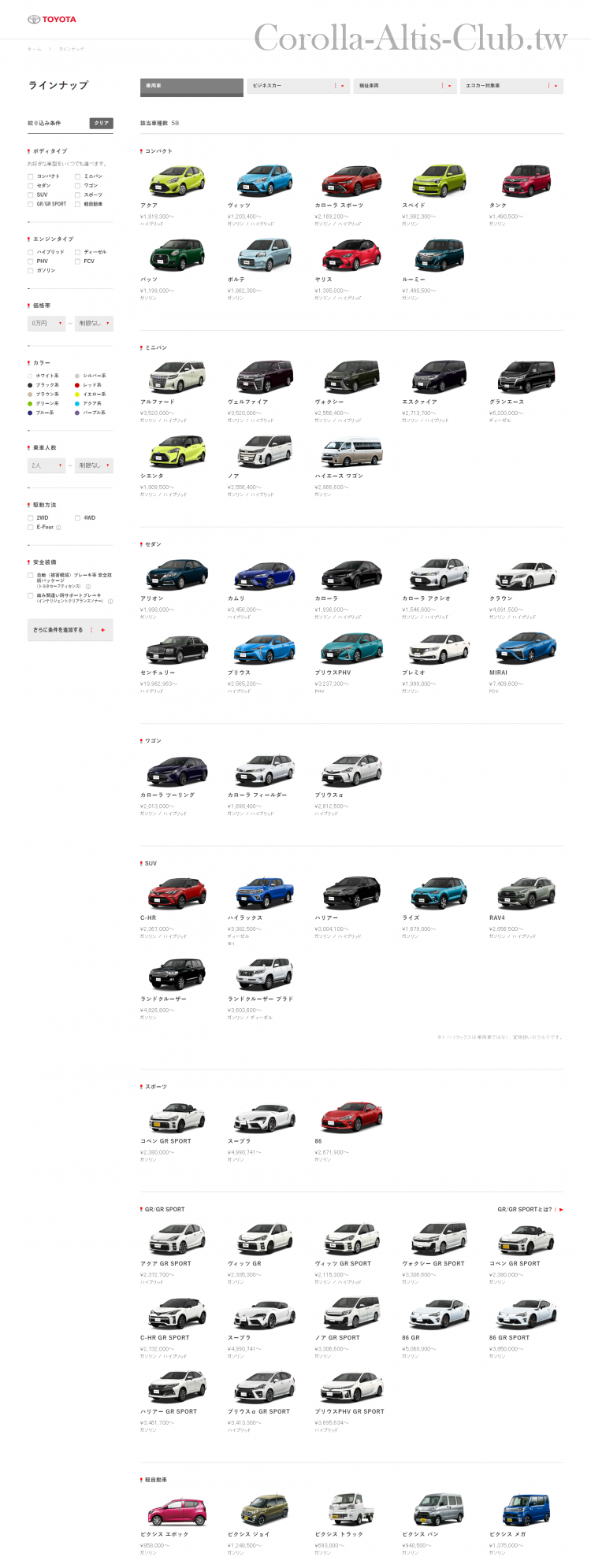Image resolution: width=591 pixels, height=1568 pixels.
Task: Select the yellow シエンタ car image
Action: 177,451
